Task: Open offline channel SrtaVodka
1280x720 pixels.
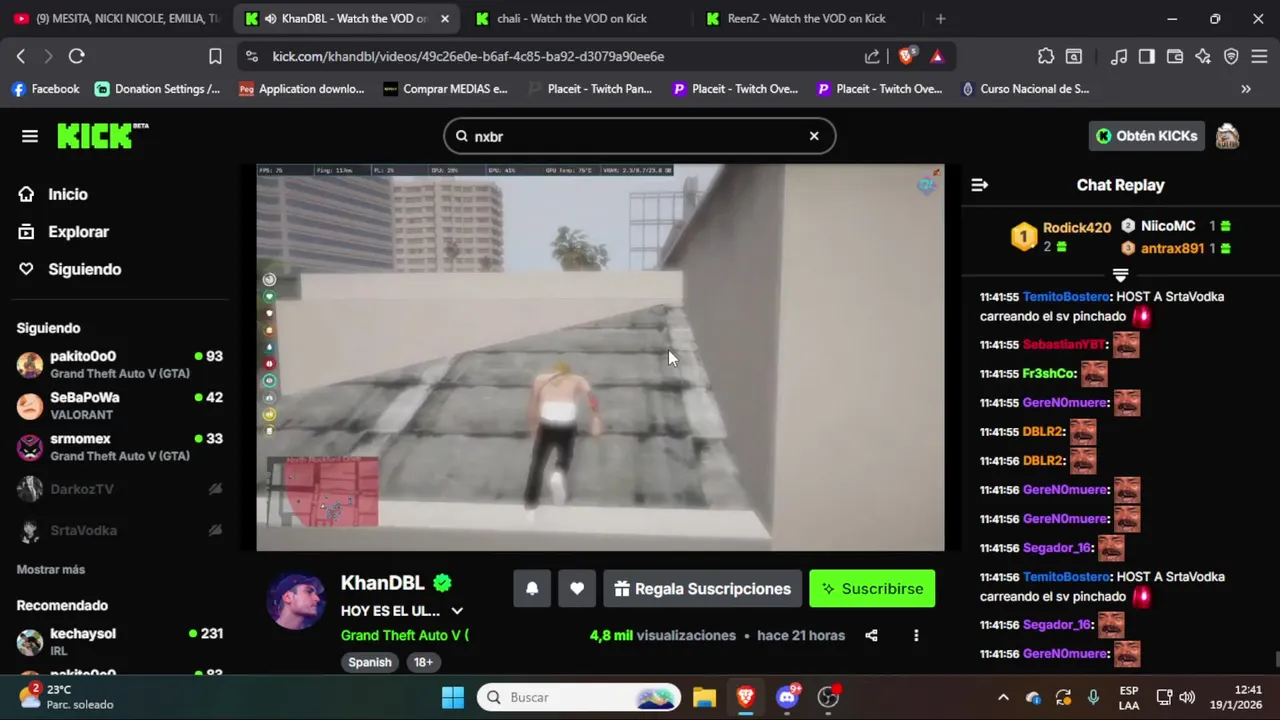Action: pyautogui.click(x=120, y=530)
